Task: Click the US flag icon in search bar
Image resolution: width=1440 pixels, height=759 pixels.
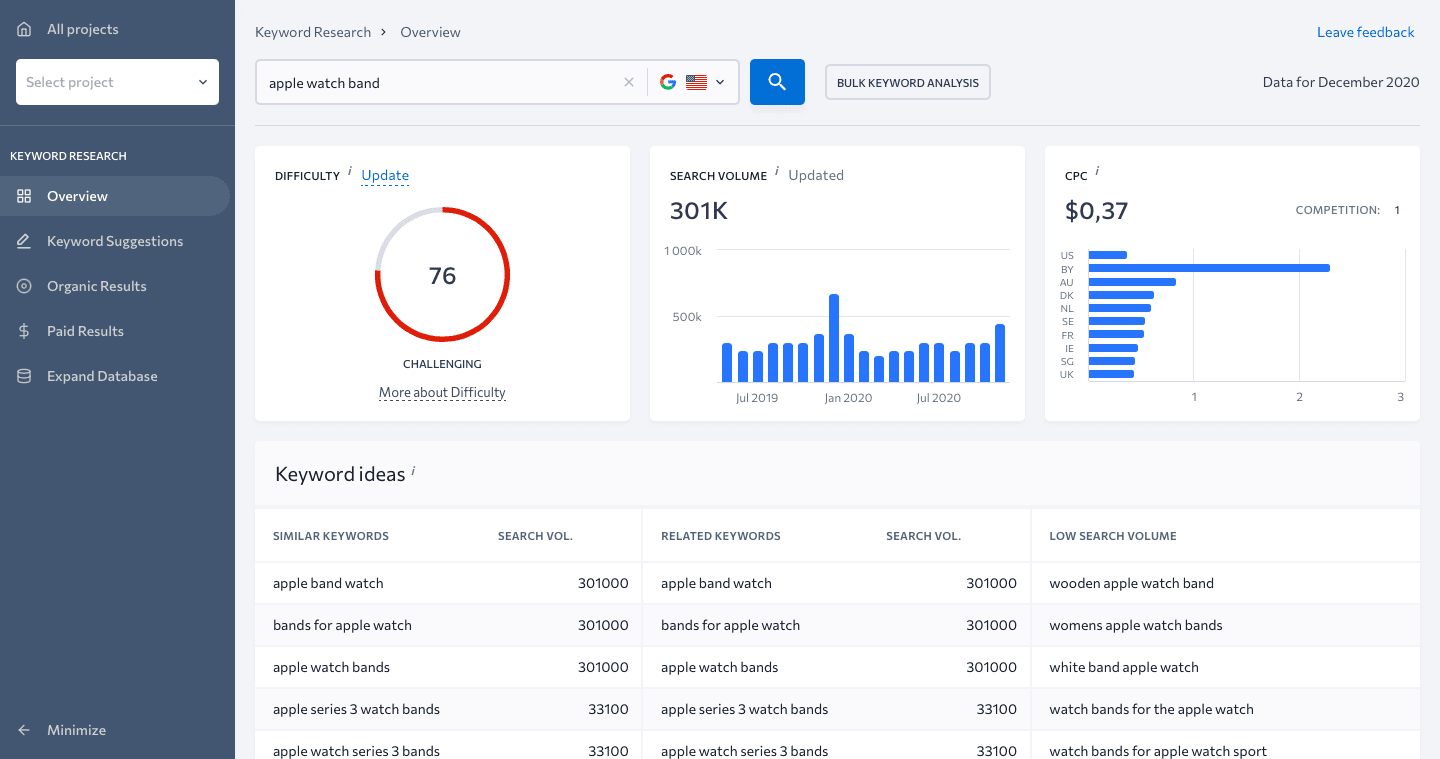Action: [x=696, y=82]
